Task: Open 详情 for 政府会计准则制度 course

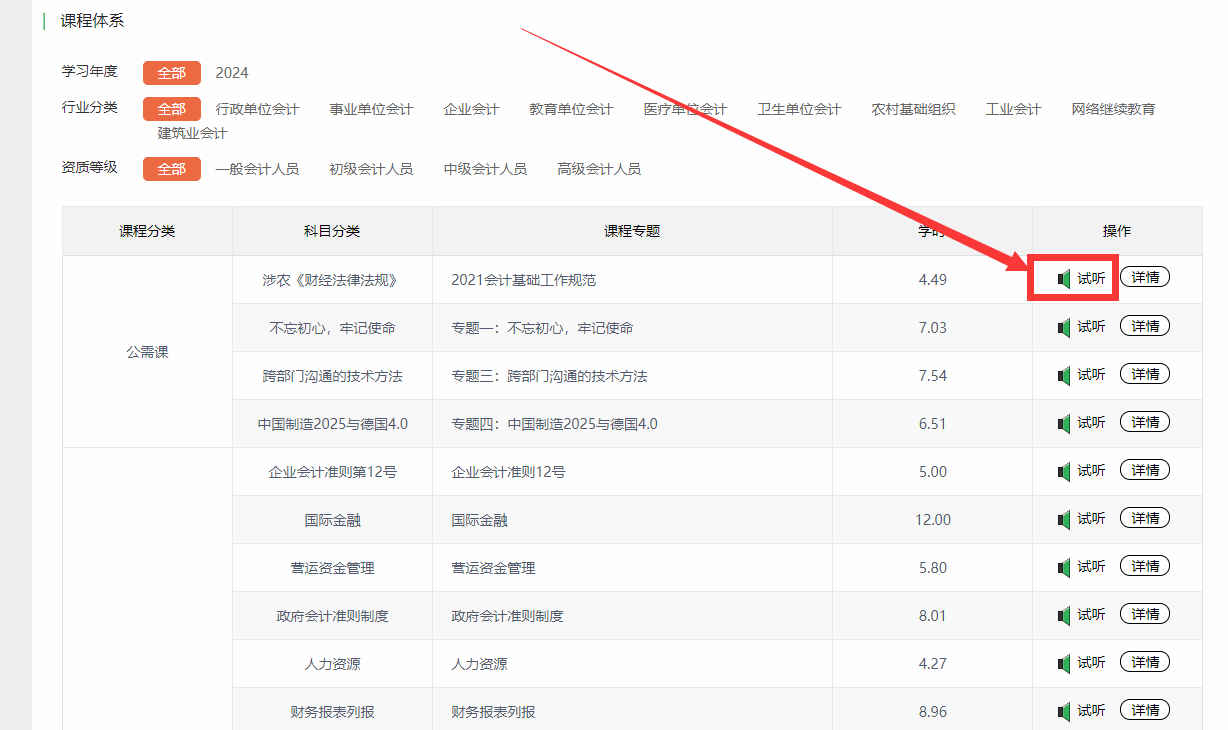Action: 1145,614
